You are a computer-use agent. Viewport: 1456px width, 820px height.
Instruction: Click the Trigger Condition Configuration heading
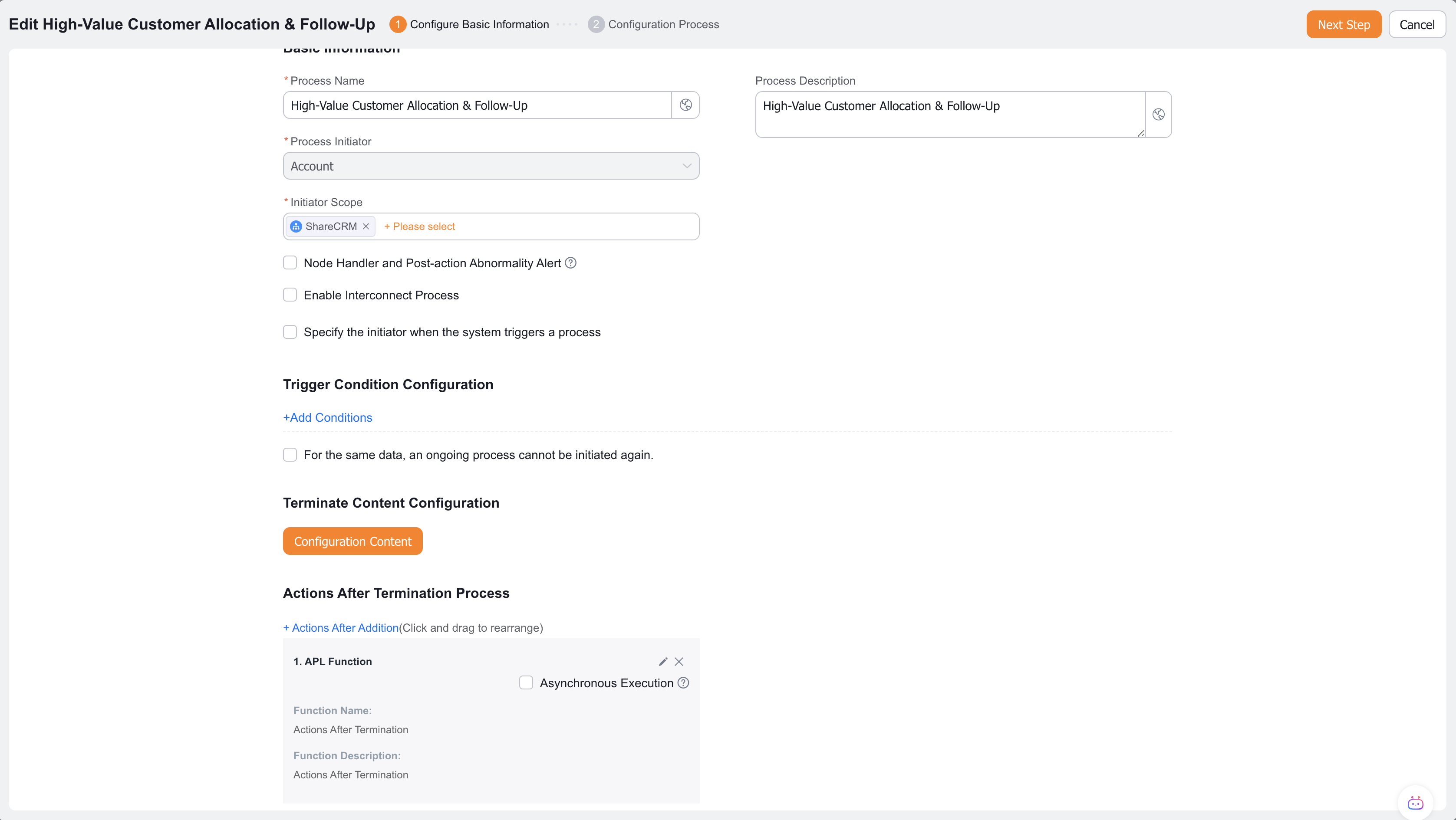tap(388, 384)
